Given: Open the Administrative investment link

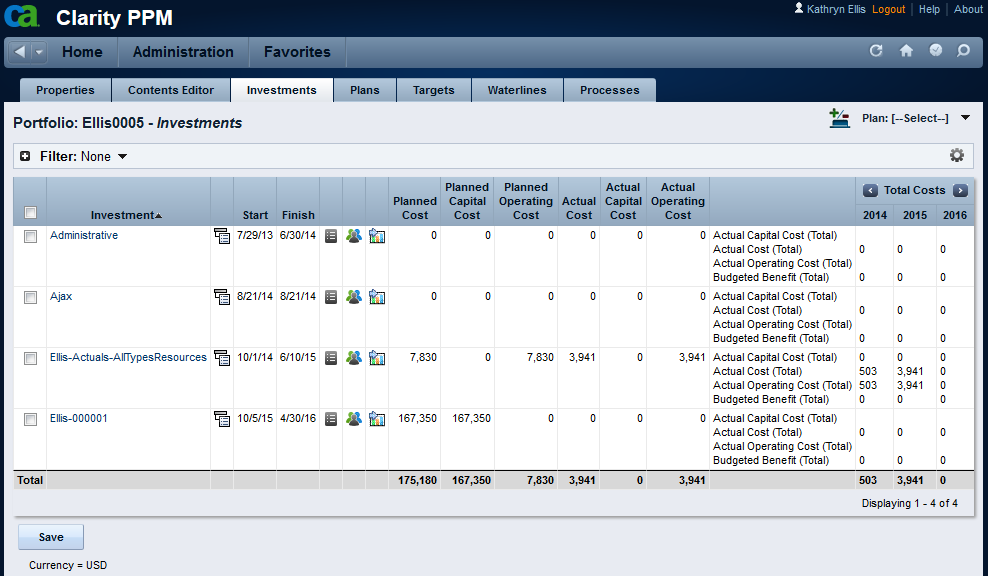Looking at the screenshot, I should [x=84, y=235].
